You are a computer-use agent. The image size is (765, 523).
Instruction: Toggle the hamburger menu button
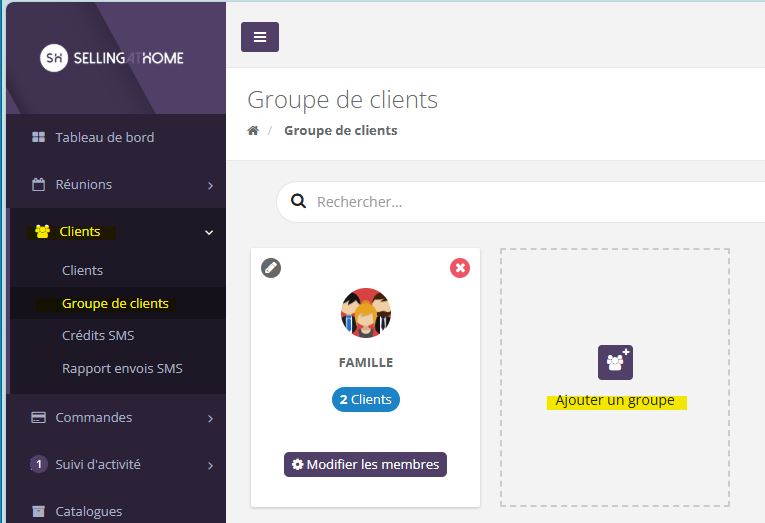(260, 37)
